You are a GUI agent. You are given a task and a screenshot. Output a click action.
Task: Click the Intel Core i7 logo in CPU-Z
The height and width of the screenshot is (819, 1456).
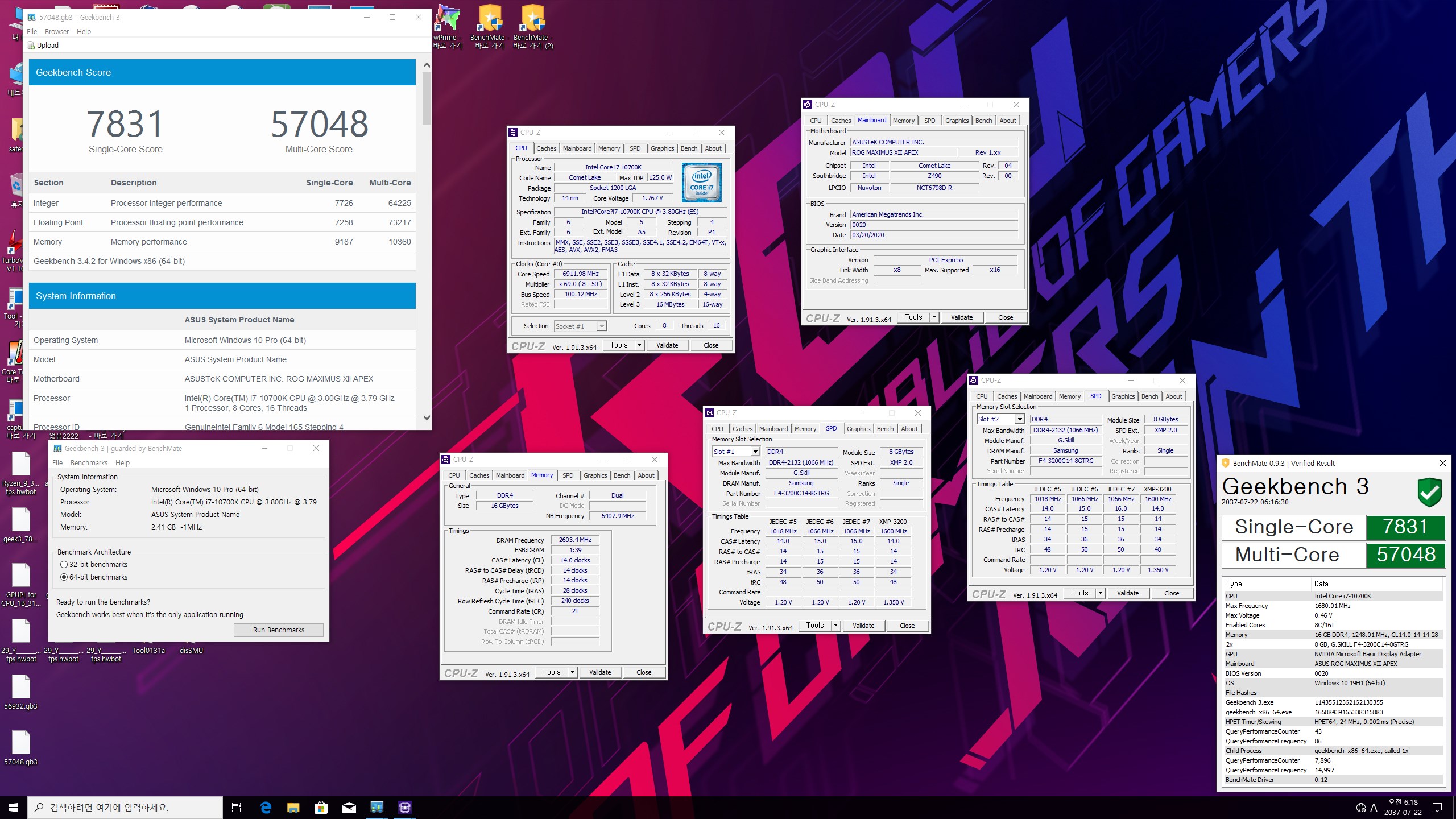coord(702,183)
